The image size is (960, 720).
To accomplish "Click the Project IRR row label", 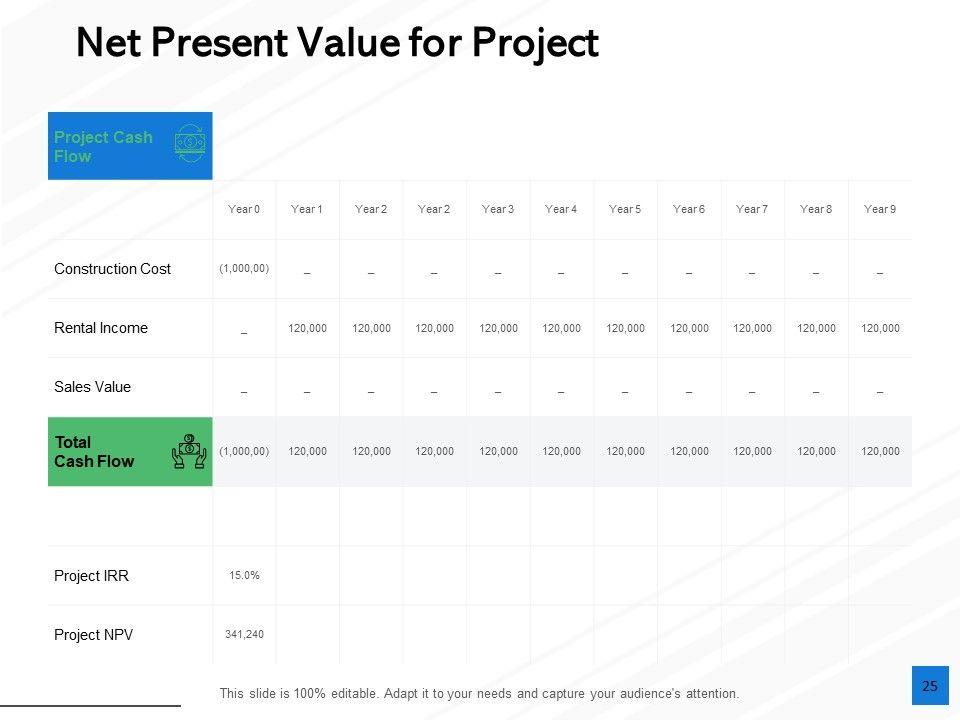I will [x=91, y=575].
